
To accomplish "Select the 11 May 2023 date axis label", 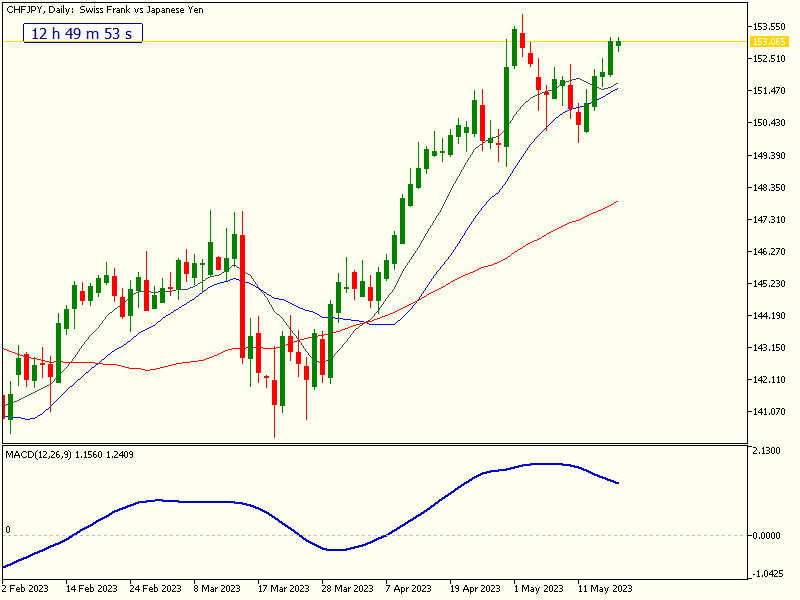I will click(x=603, y=589).
